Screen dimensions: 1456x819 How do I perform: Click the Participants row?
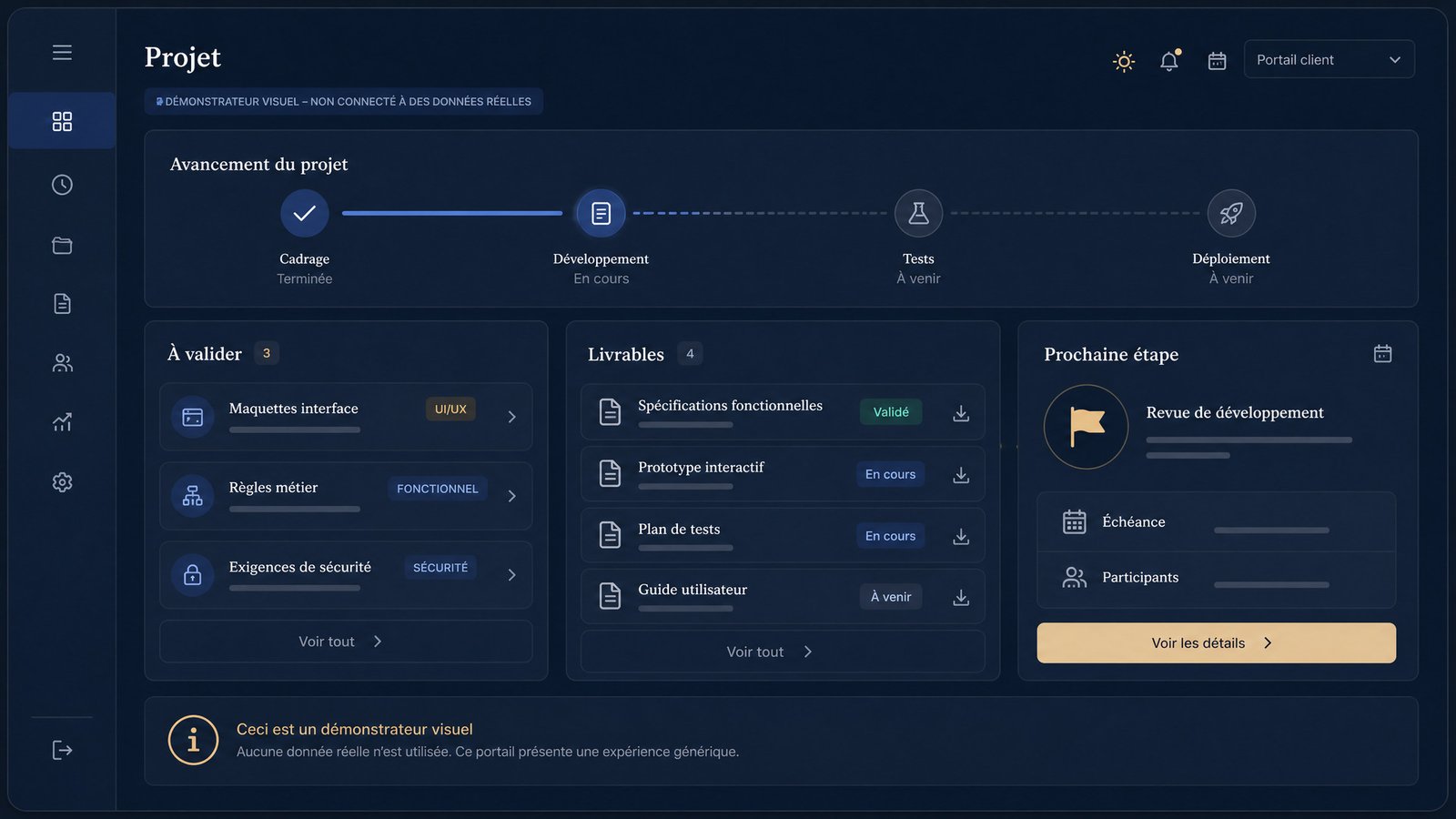(1216, 578)
